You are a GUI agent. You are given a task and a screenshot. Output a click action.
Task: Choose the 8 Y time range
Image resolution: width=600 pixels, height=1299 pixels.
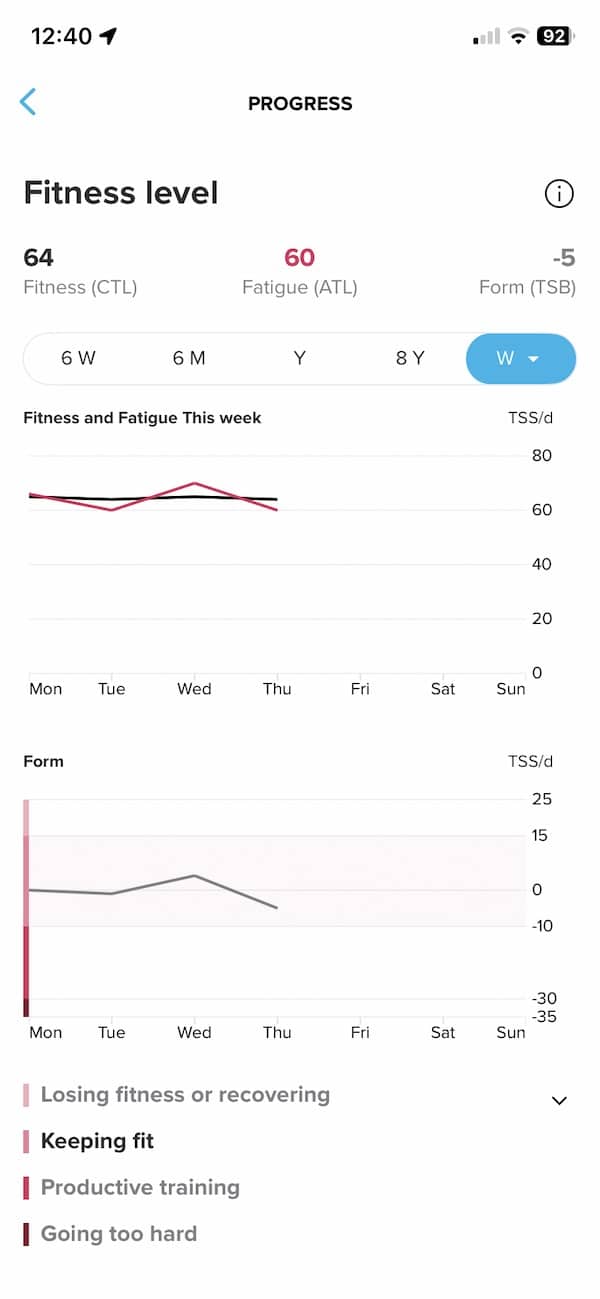(410, 358)
